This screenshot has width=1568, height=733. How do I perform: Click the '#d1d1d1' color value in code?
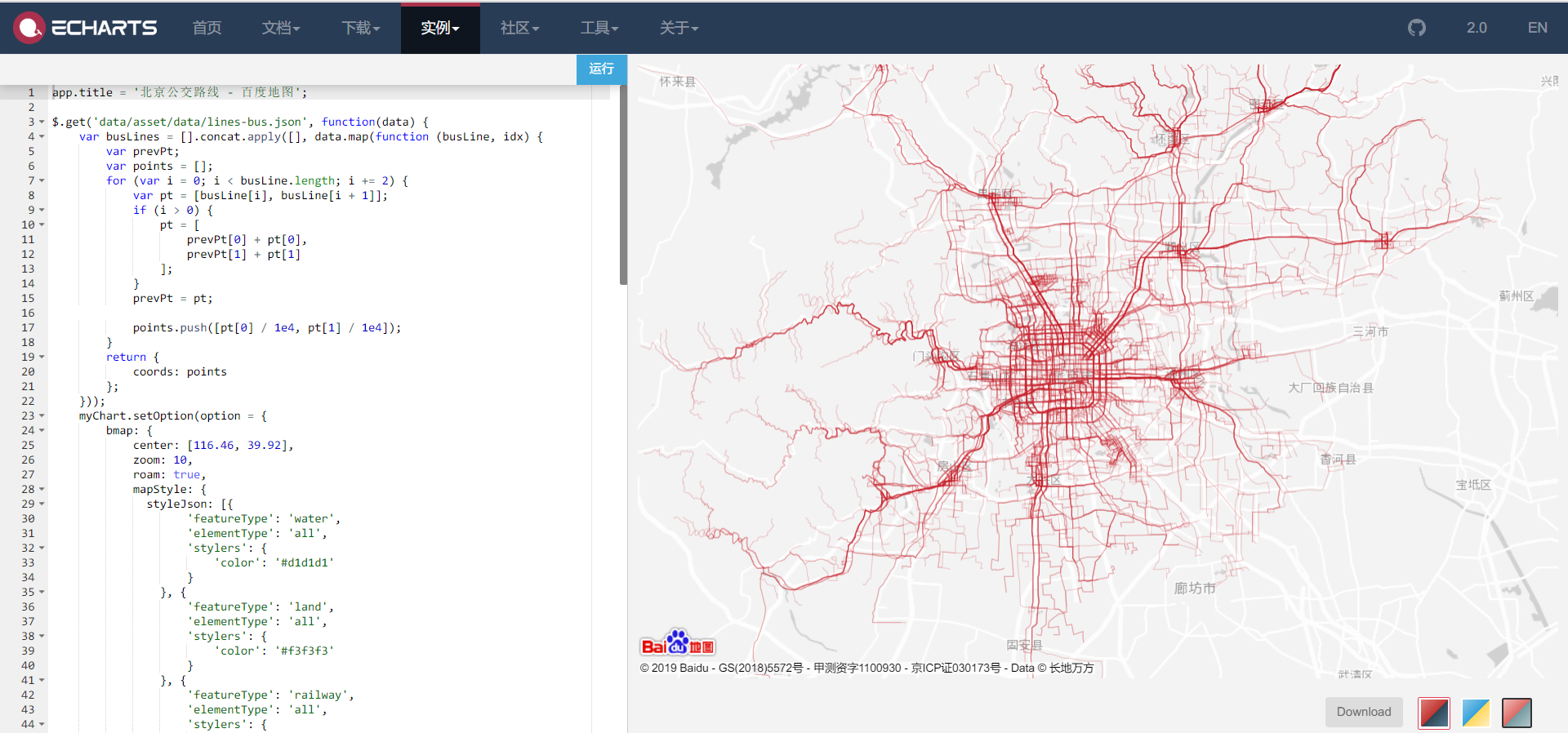[x=305, y=562]
